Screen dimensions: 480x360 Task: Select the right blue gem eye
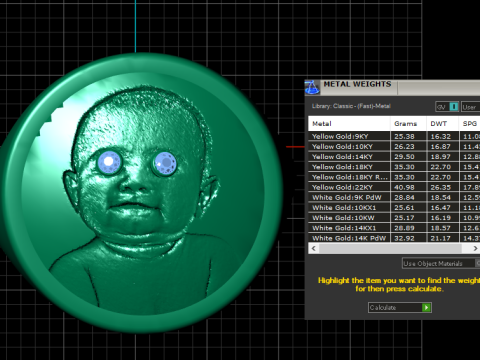tap(165, 164)
